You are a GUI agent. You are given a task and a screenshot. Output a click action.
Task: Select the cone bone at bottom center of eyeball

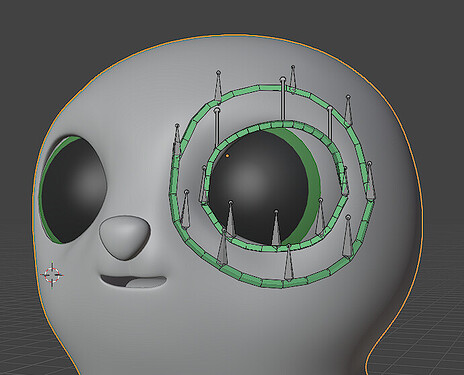276,227
